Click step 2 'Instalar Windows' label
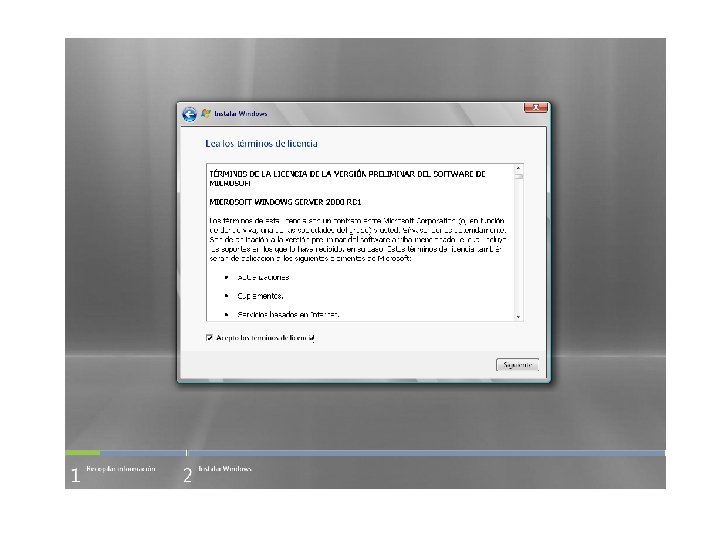 pyautogui.click(x=225, y=469)
